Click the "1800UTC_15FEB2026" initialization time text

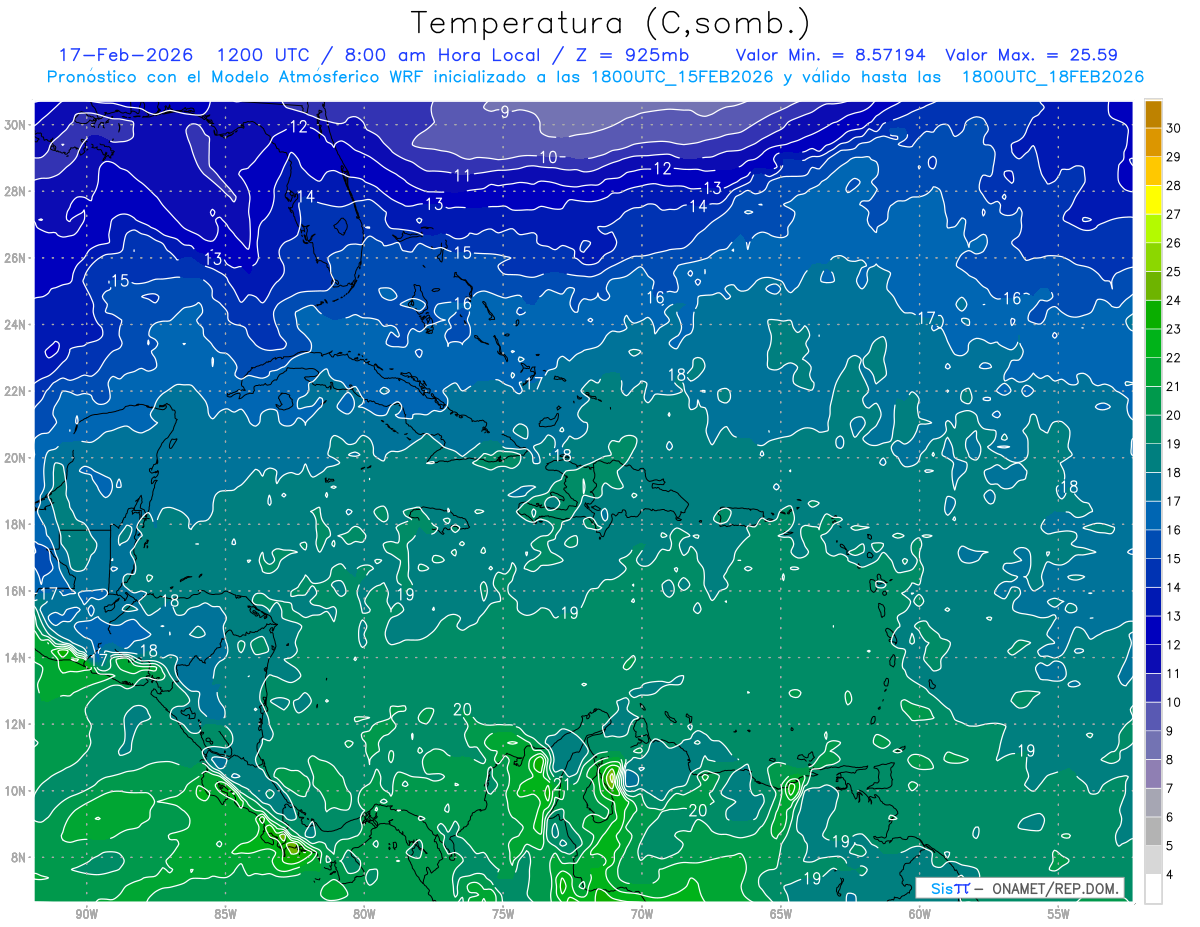683,77
